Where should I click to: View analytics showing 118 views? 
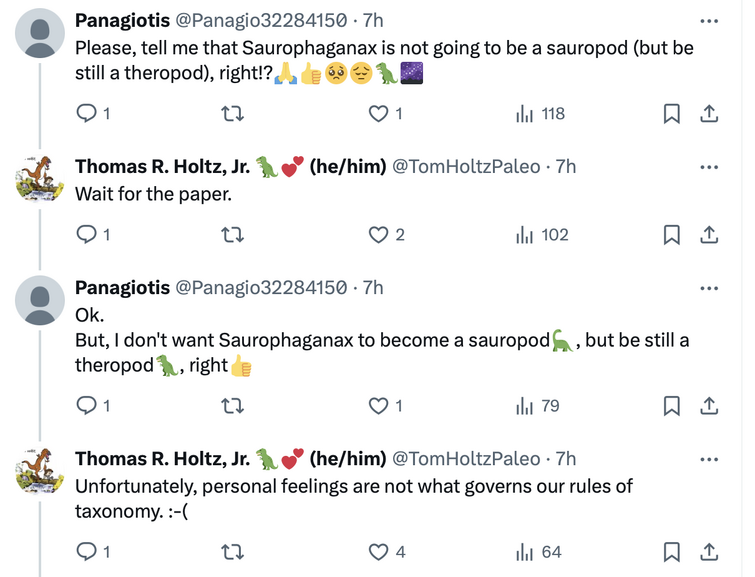tap(540, 114)
